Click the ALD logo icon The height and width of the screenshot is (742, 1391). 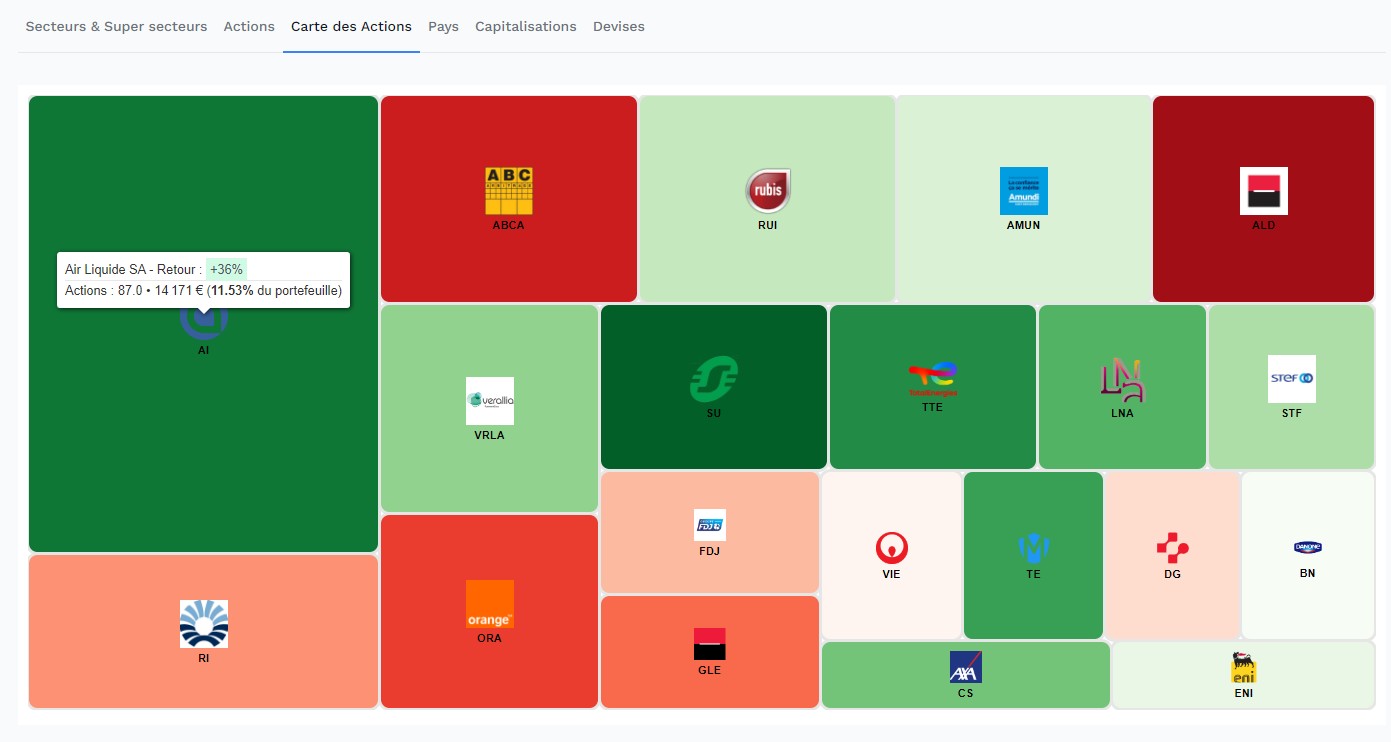pos(1264,191)
